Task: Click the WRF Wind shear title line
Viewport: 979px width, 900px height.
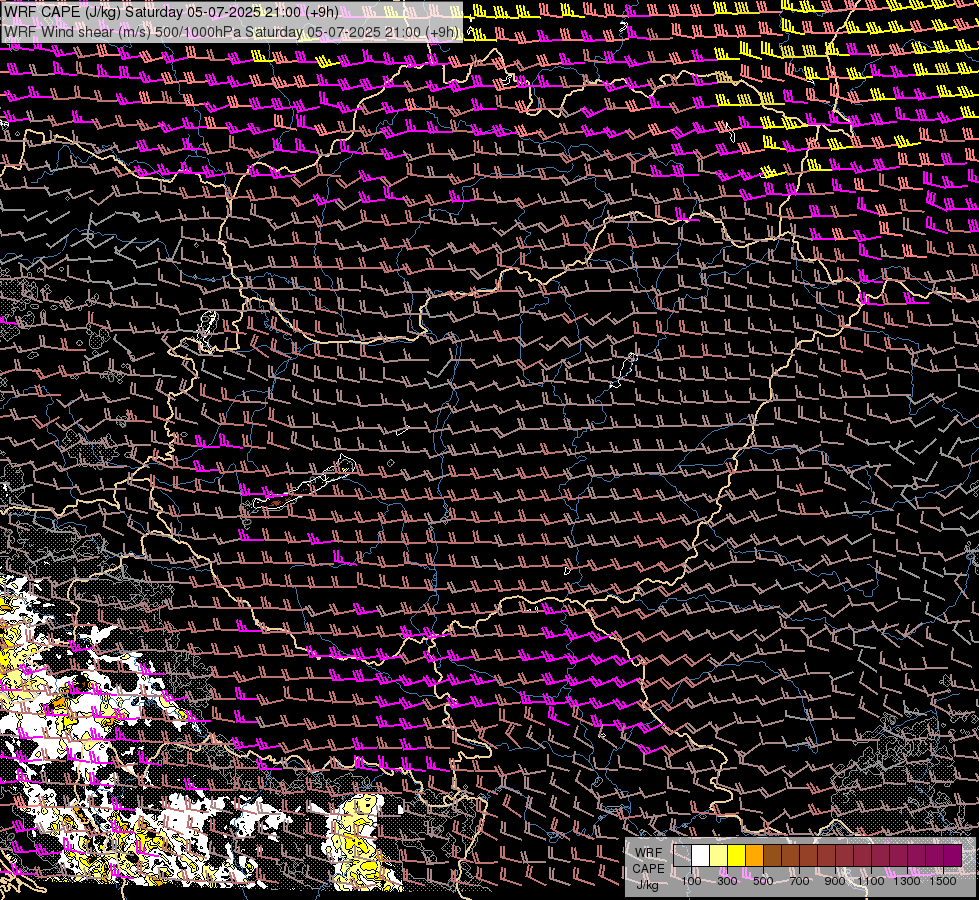Action: click(232, 31)
